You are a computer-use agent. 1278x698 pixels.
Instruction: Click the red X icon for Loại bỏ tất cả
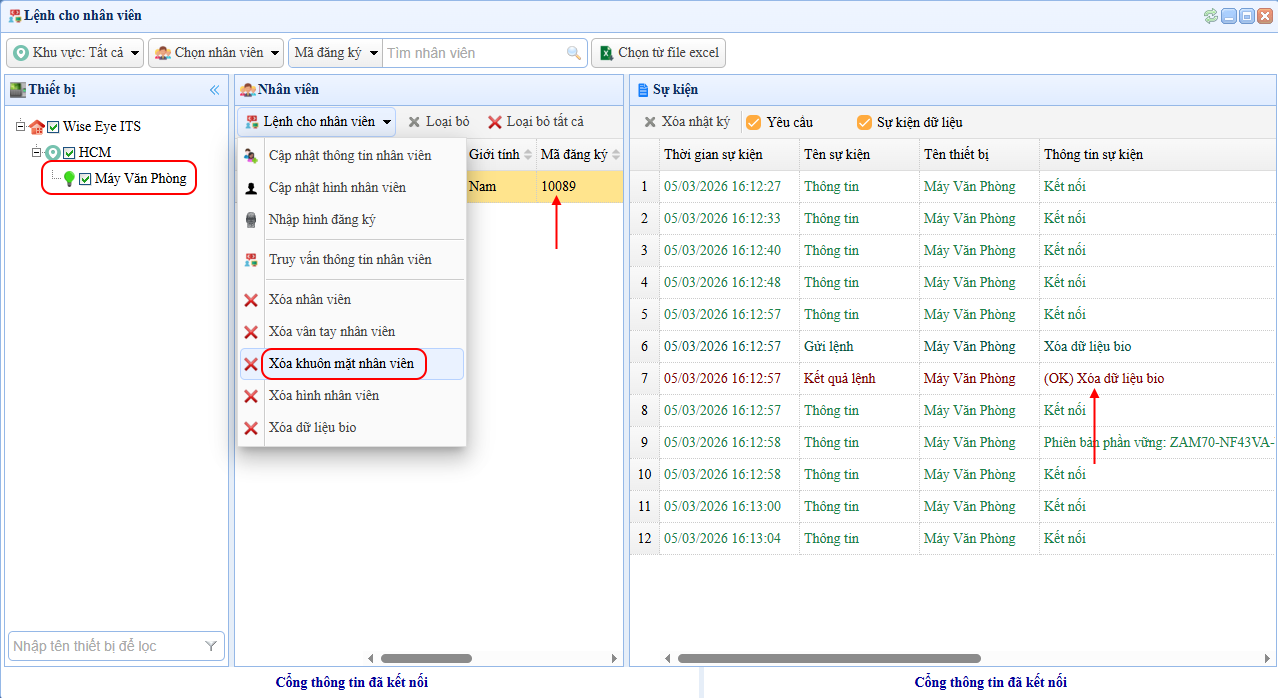pyautogui.click(x=495, y=122)
